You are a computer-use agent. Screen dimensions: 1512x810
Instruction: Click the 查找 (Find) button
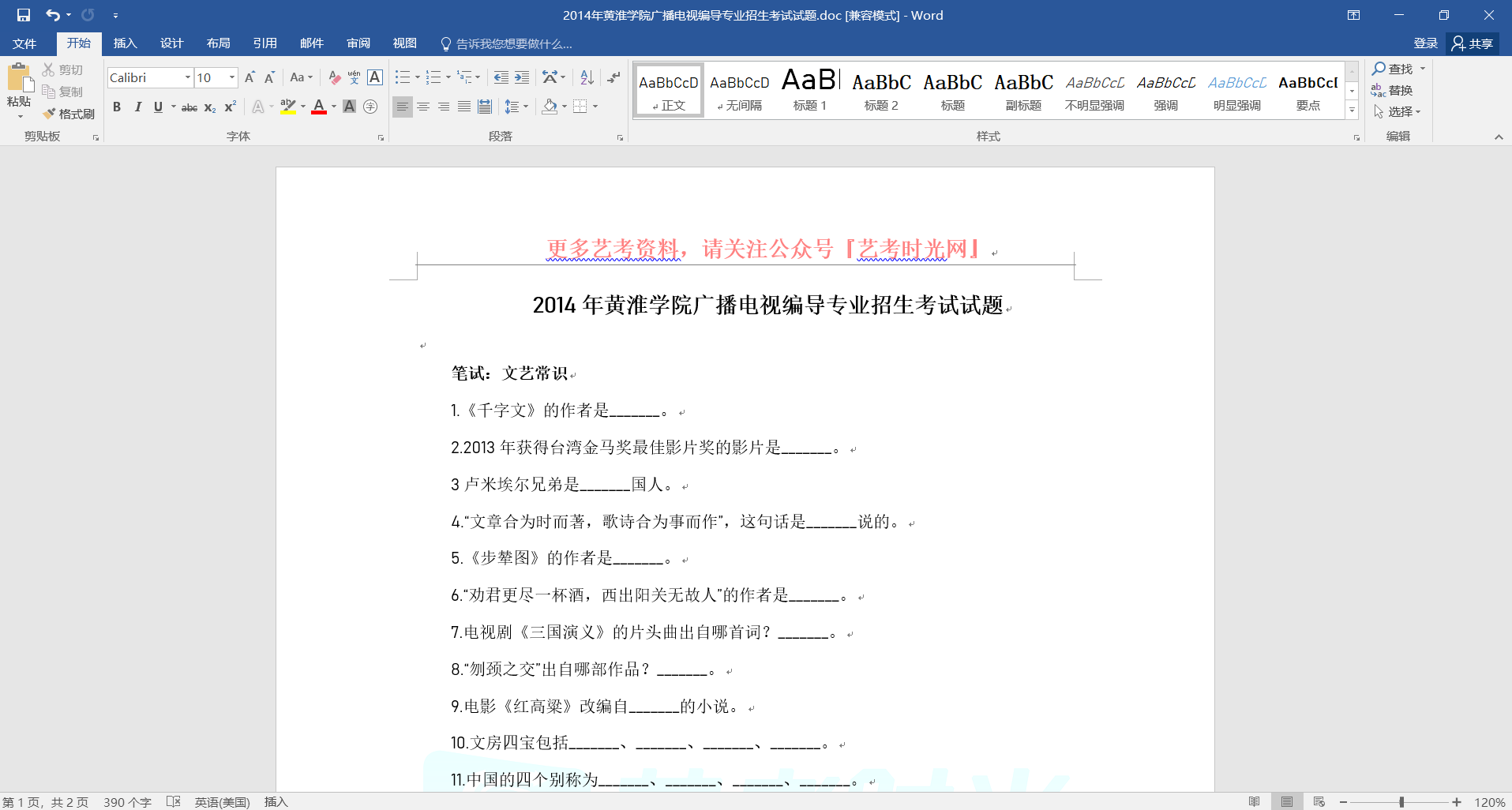tap(1394, 69)
